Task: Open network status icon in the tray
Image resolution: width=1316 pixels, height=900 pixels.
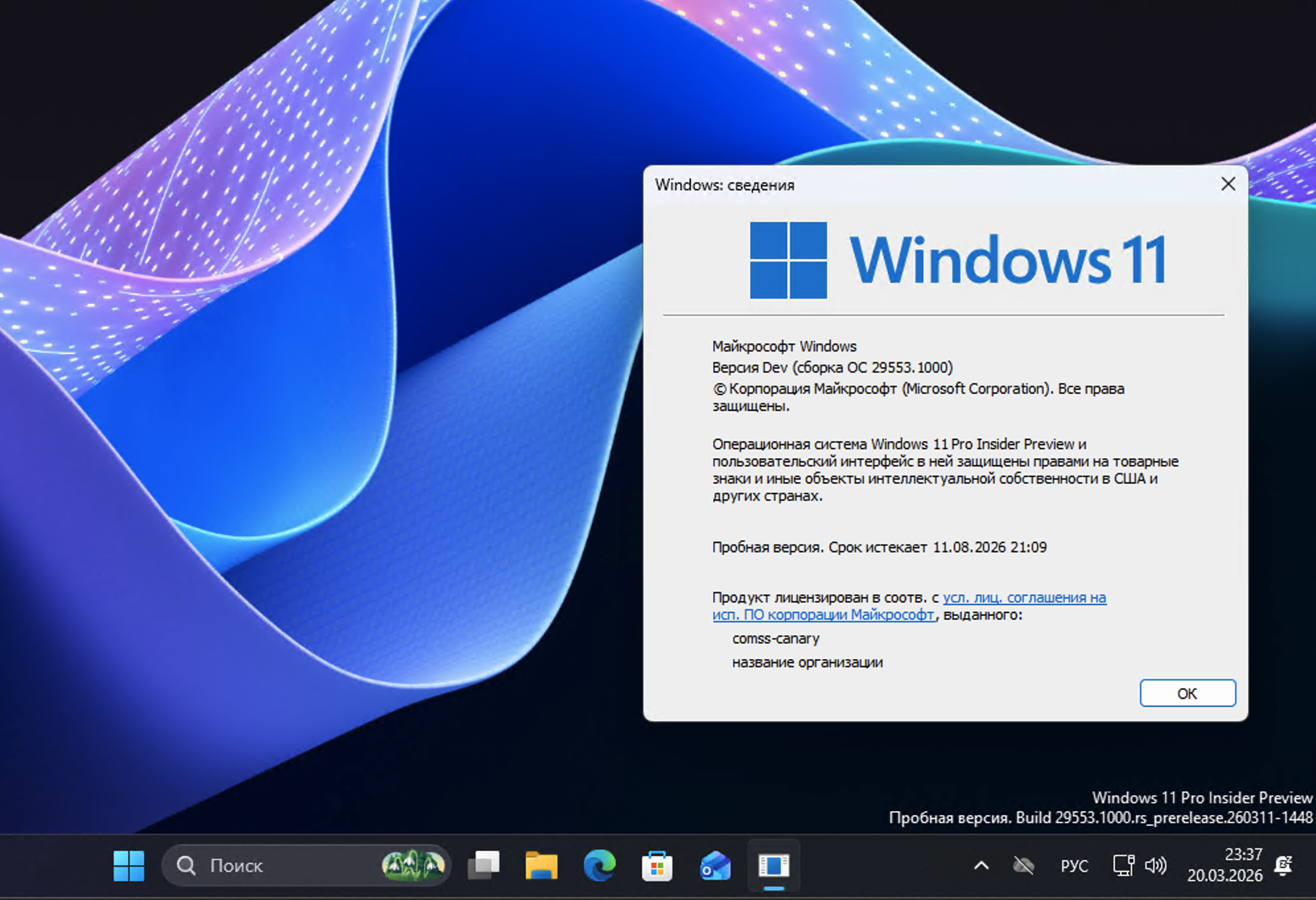Action: click(x=1124, y=866)
